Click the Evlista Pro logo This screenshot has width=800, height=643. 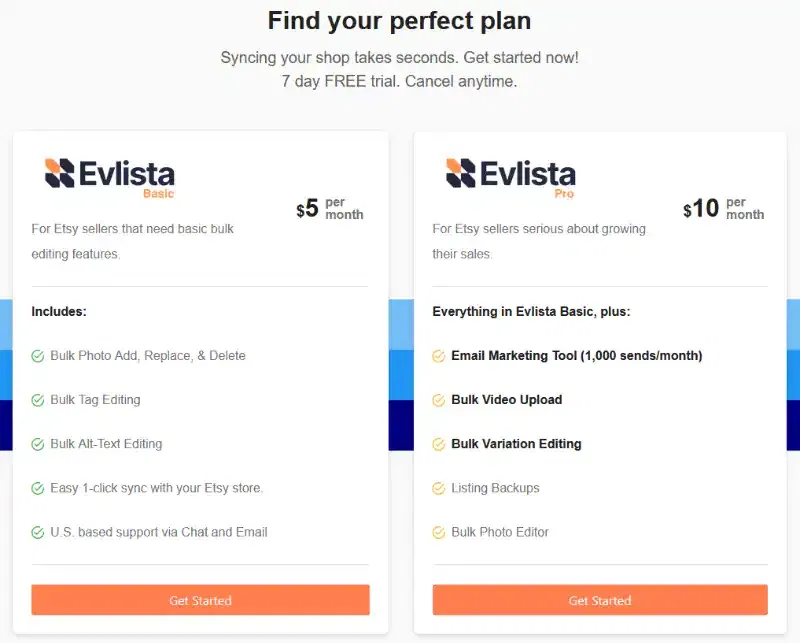(x=510, y=177)
